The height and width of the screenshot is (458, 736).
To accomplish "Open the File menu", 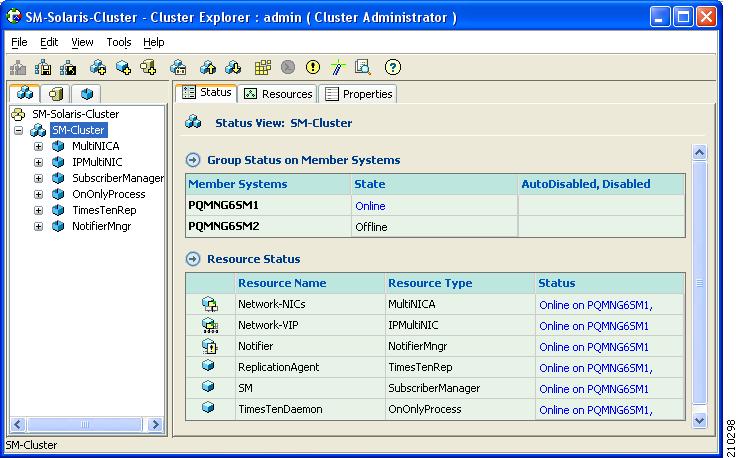I will [19, 42].
